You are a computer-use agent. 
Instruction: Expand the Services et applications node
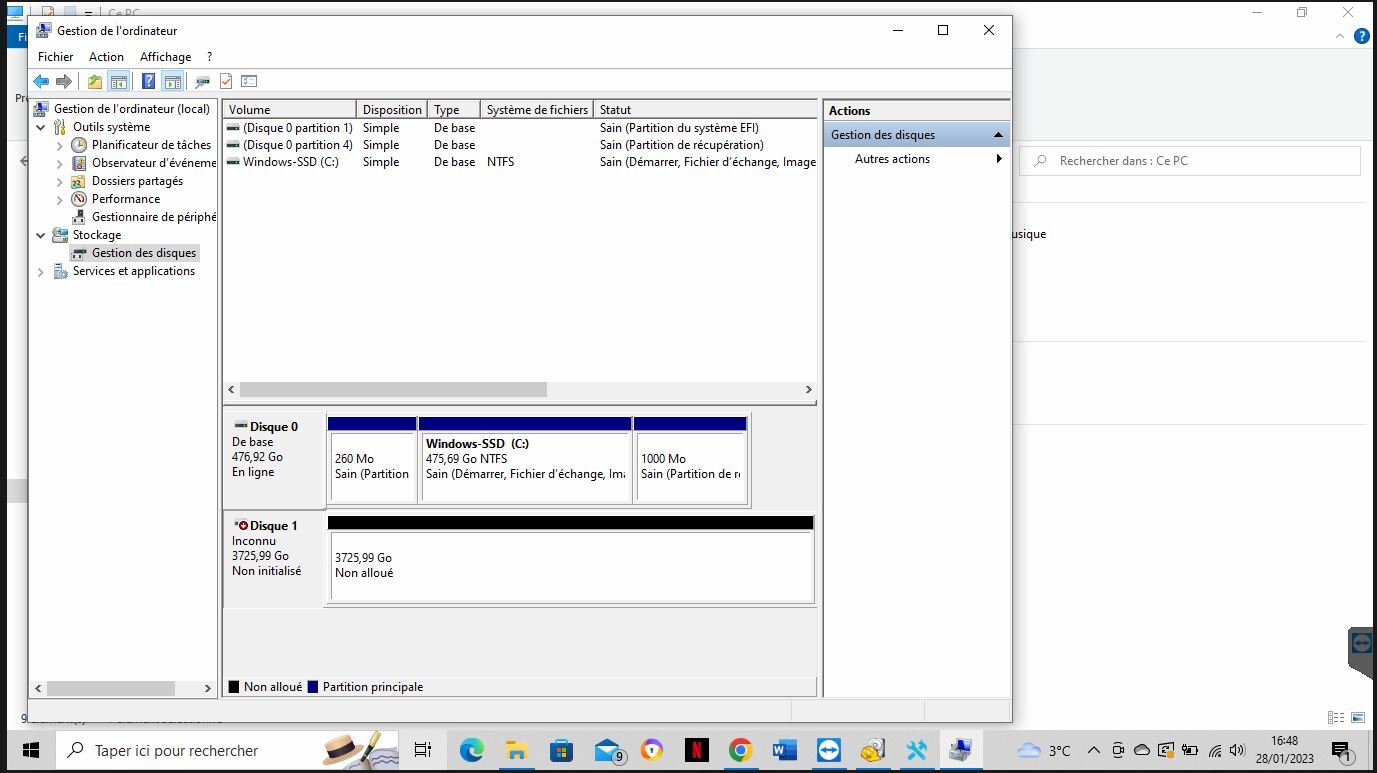click(x=41, y=271)
